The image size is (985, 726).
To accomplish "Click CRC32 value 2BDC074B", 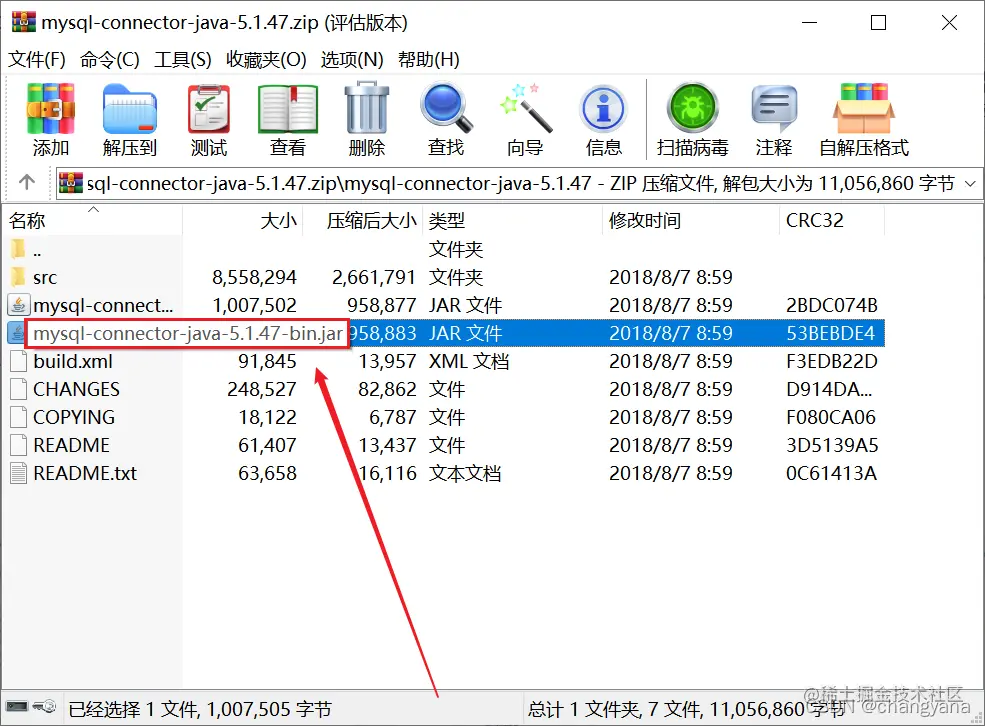I will coord(832,305).
